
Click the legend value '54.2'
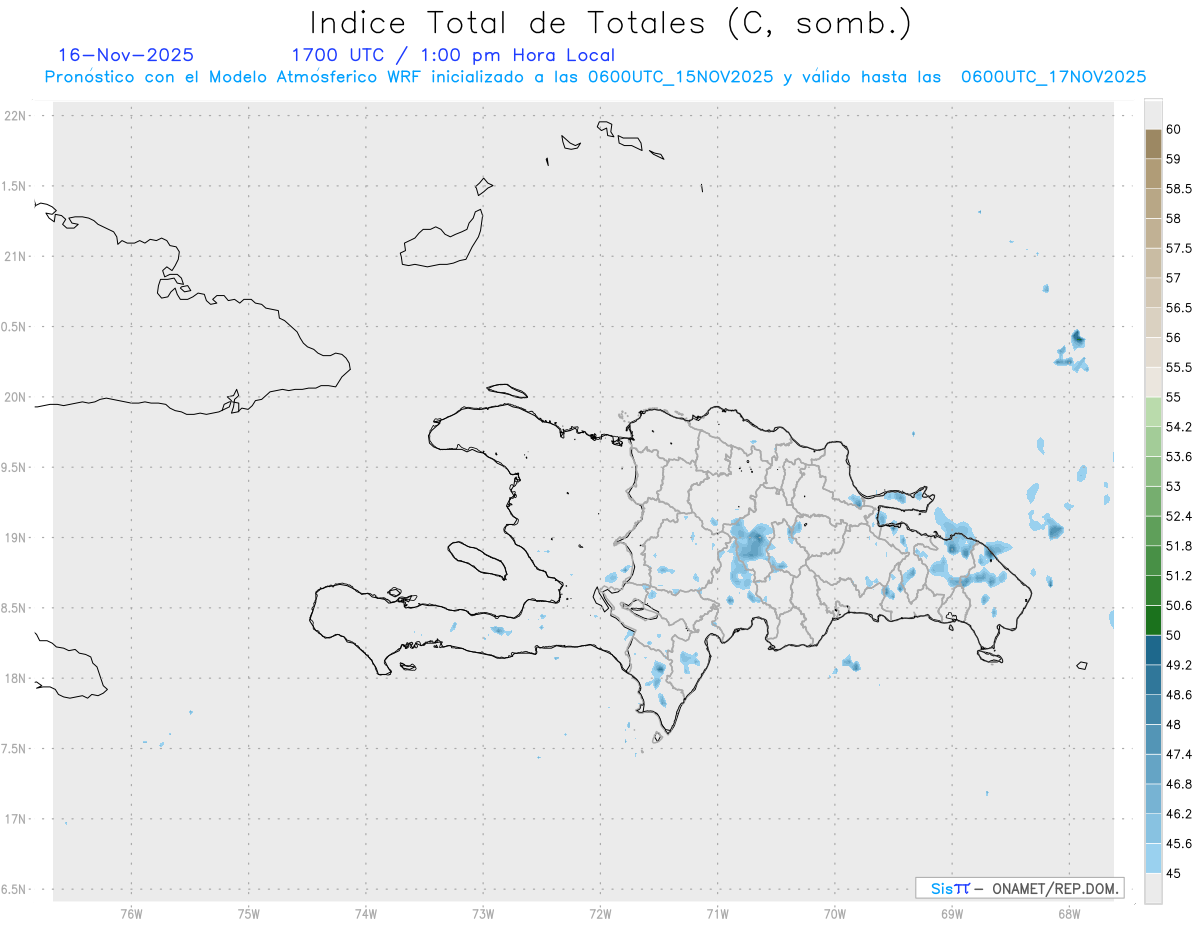[x=1178, y=427]
